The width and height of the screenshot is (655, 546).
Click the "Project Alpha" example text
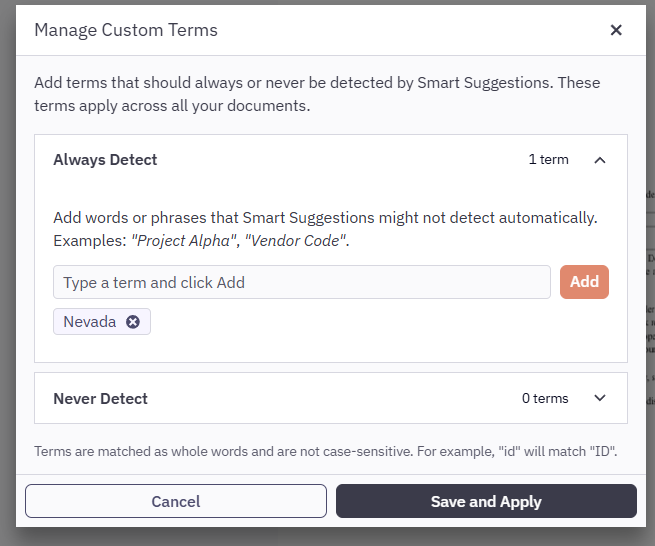[183, 241]
